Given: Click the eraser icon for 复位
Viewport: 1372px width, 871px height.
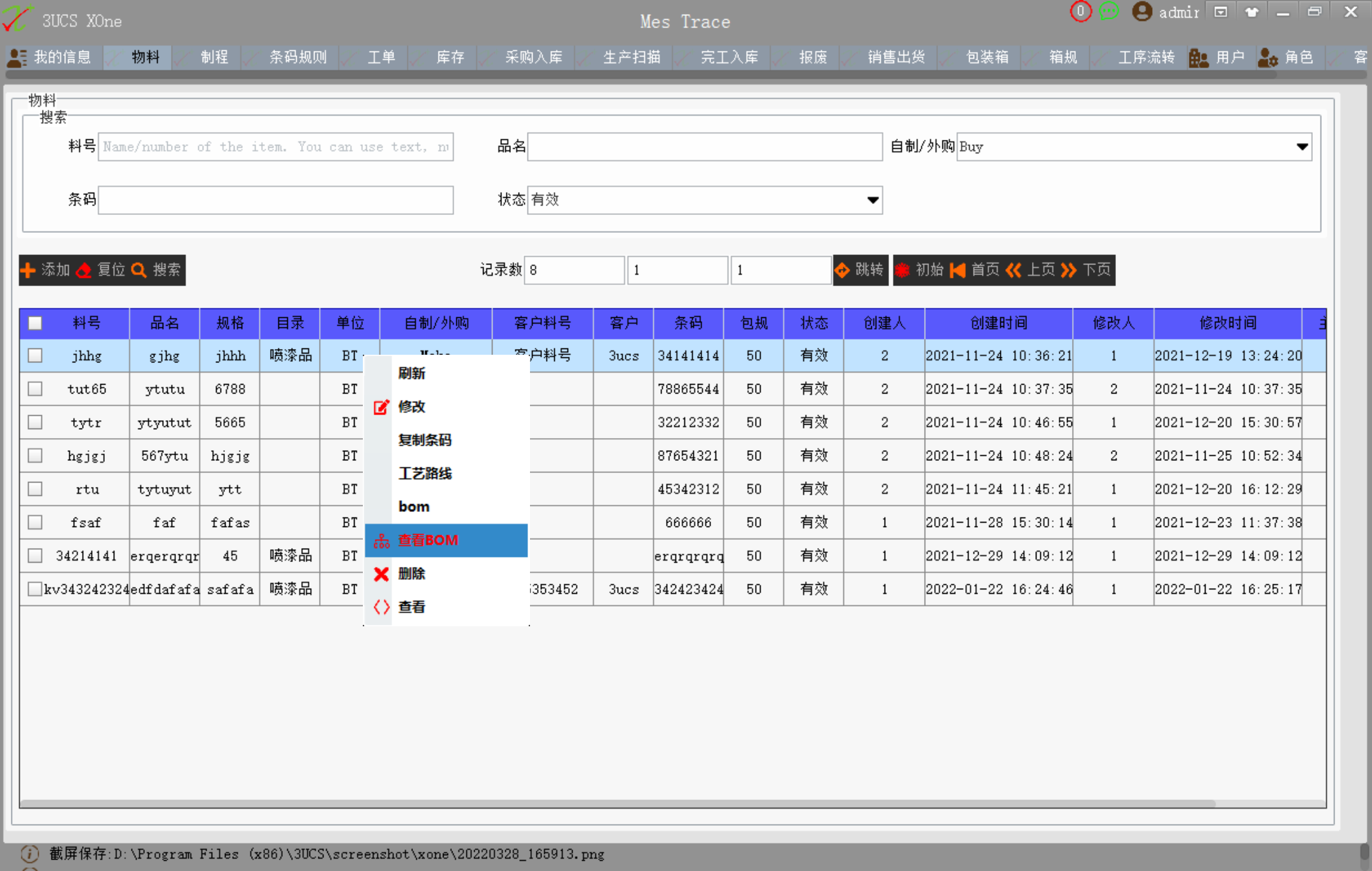Looking at the screenshot, I should [84, 270].
